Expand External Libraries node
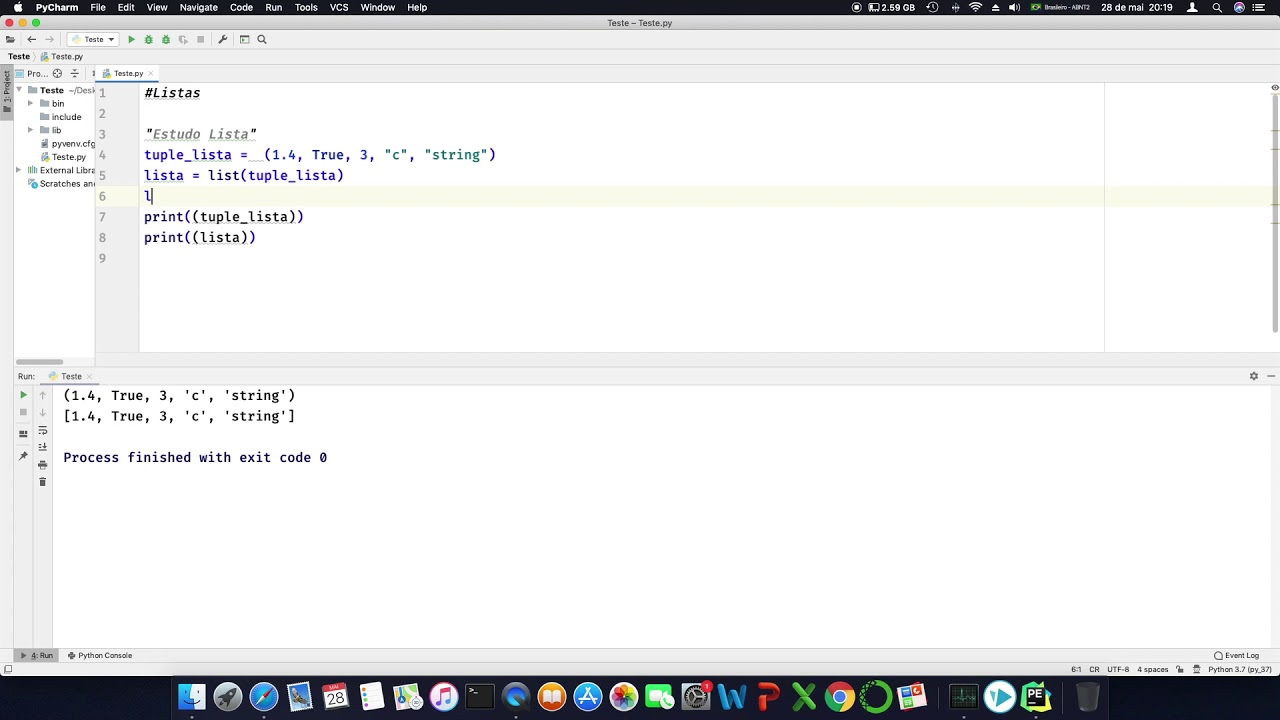This screenshot has width=1280, height=720. 19,170
